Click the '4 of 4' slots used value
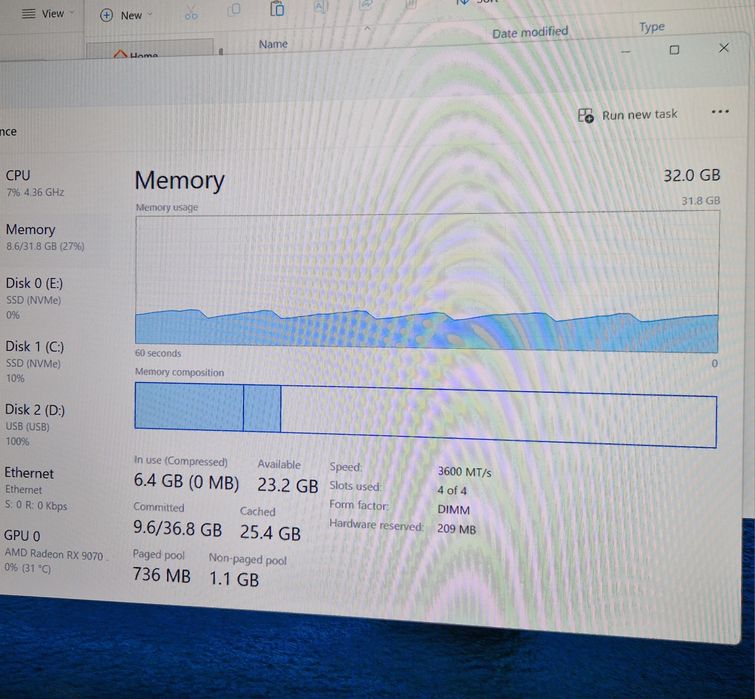Image resolution: width=755 pixels, height=699 pixels. pos(452,491)
